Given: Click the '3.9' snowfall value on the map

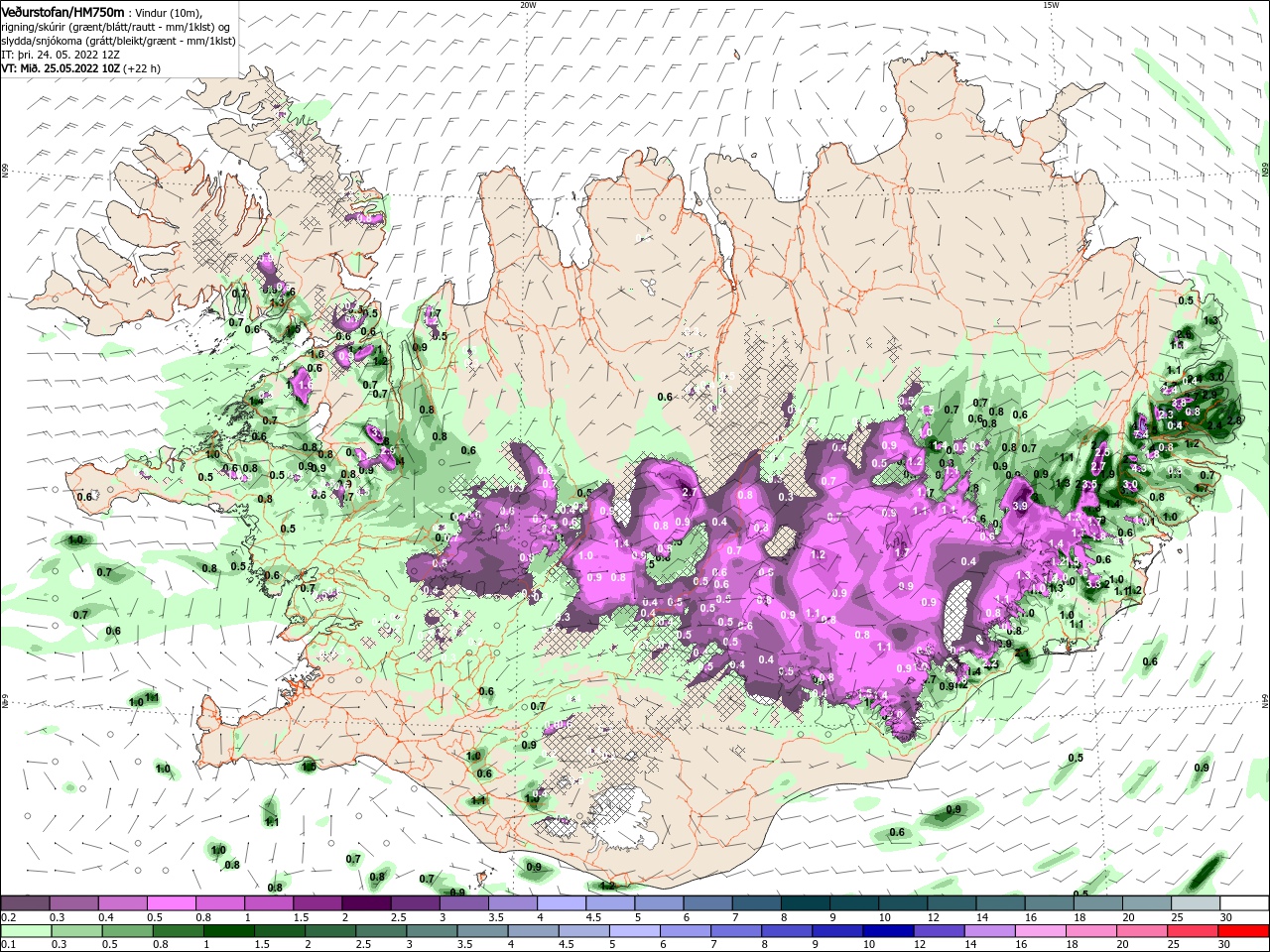Looking at the screenshot, I should pyautogui.click(x=1020, y=506).
